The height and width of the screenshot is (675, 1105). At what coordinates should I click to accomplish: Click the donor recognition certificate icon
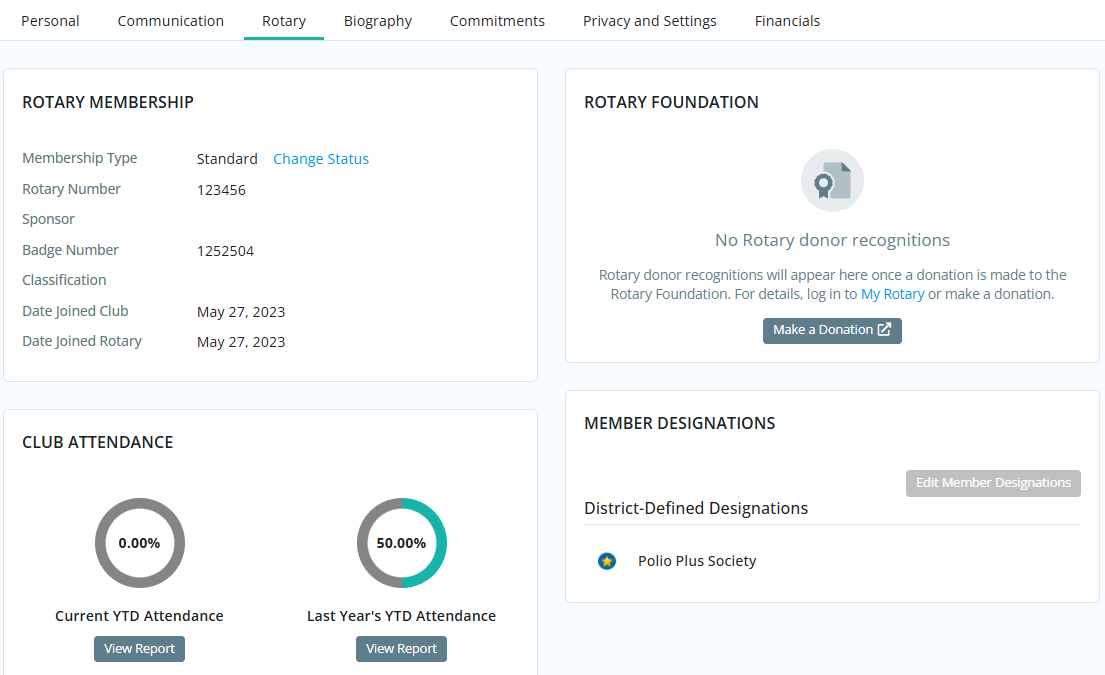pos(832,180)
